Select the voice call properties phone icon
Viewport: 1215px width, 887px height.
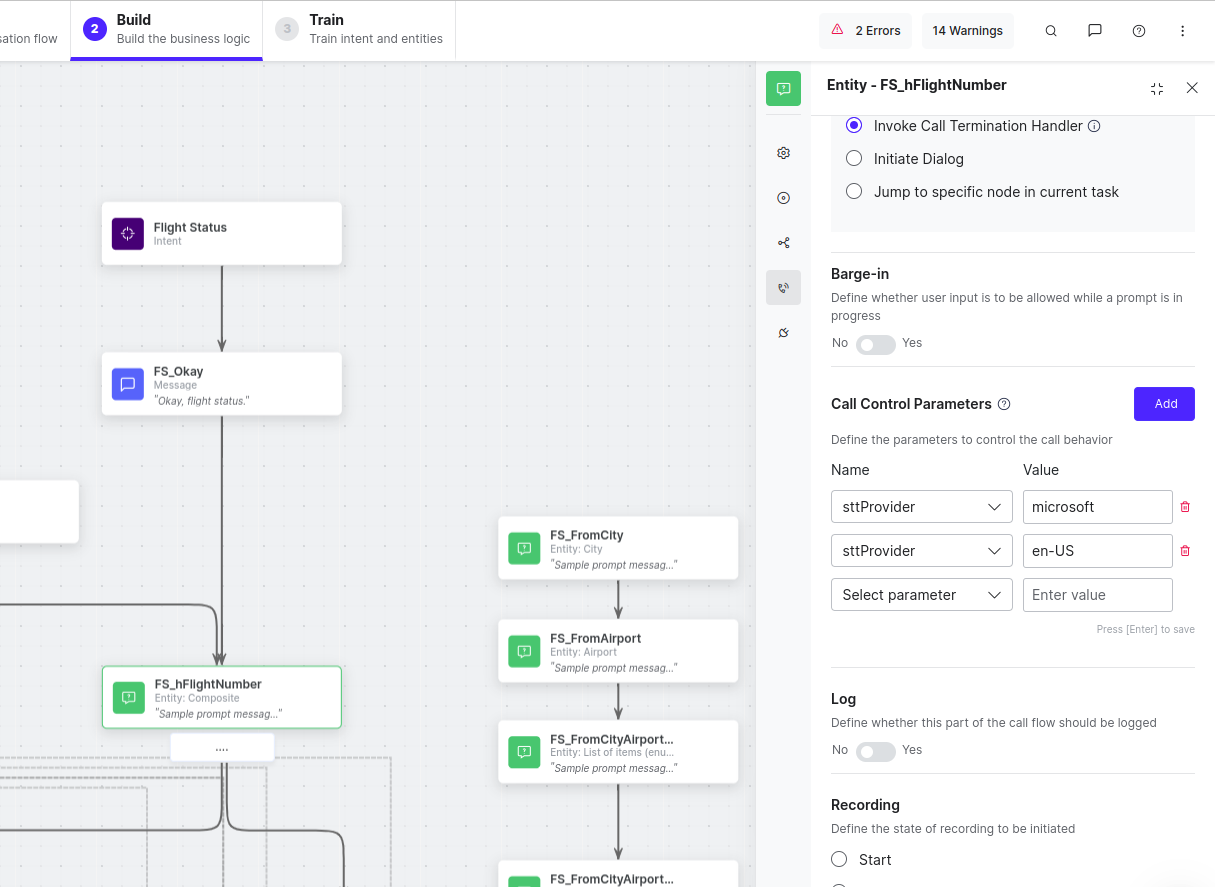pyautogui.click(x=783, y=288)
